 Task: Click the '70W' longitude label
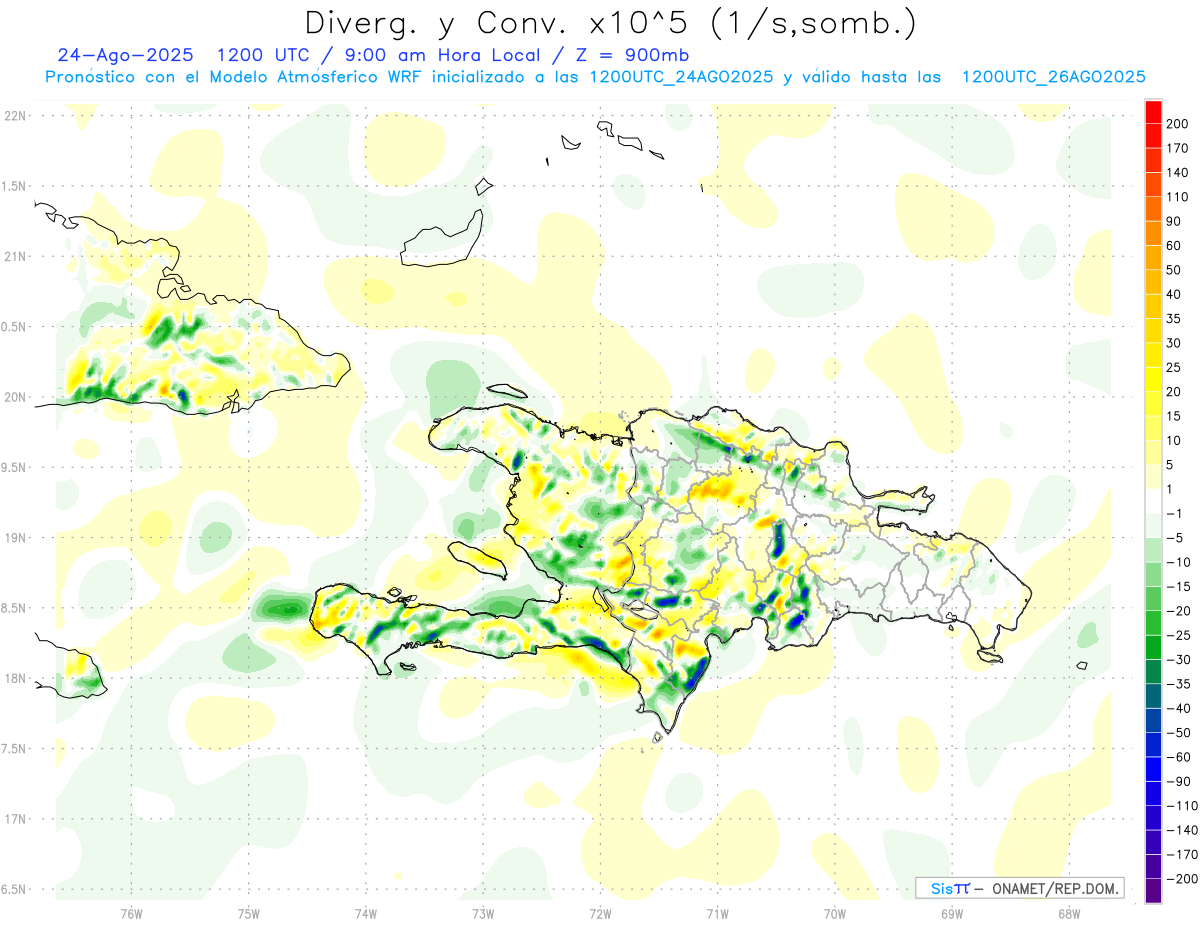click(834, 913)
